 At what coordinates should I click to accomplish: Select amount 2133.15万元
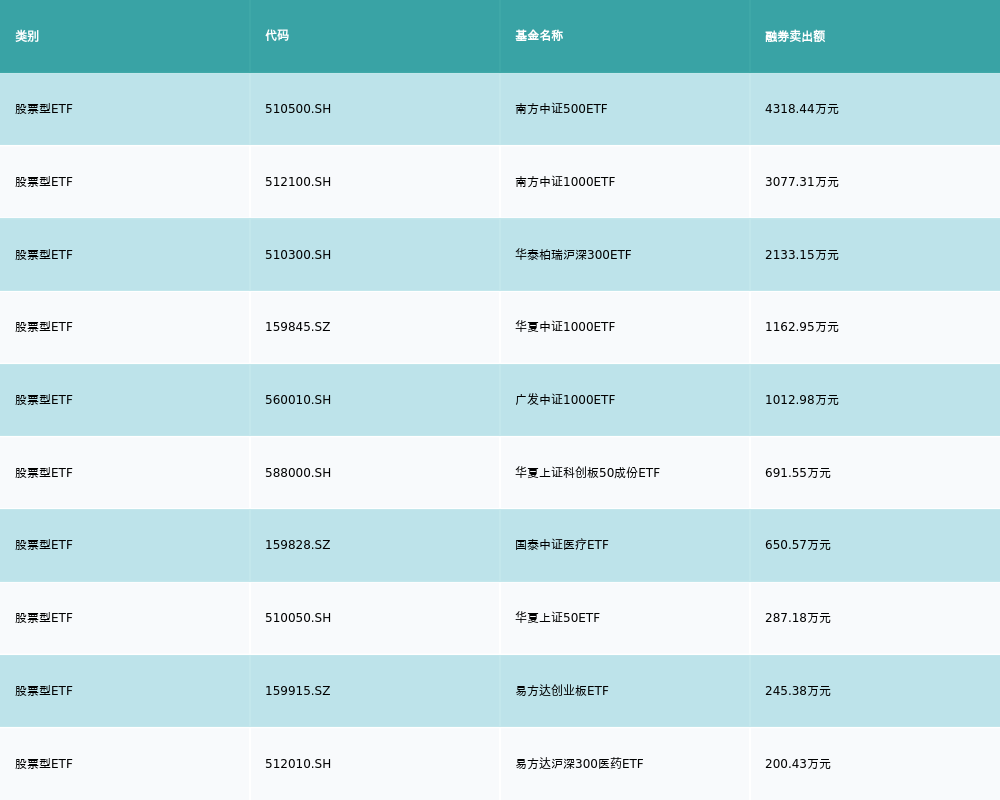[802, 255]
